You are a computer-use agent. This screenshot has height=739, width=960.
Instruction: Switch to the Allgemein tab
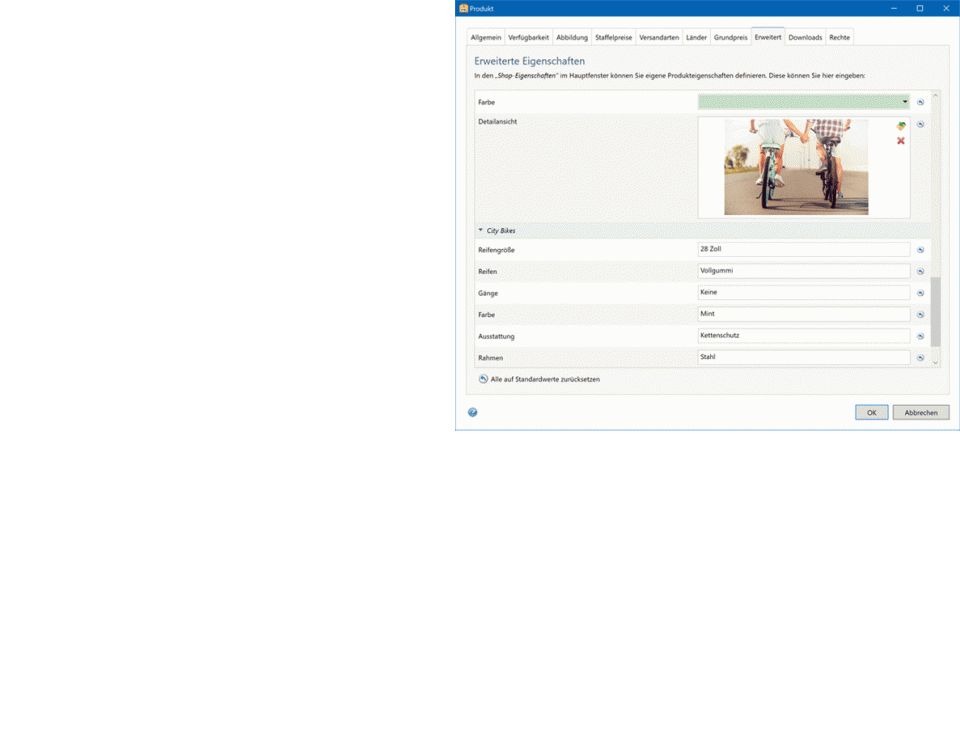[x=485, y=37]
